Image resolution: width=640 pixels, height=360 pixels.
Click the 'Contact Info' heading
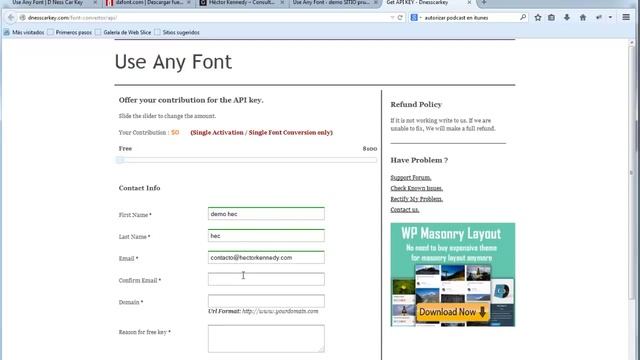[139, 188]
